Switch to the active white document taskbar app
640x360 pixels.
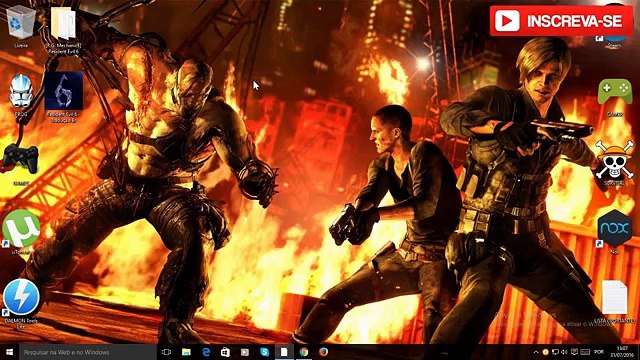click(284, 352)
